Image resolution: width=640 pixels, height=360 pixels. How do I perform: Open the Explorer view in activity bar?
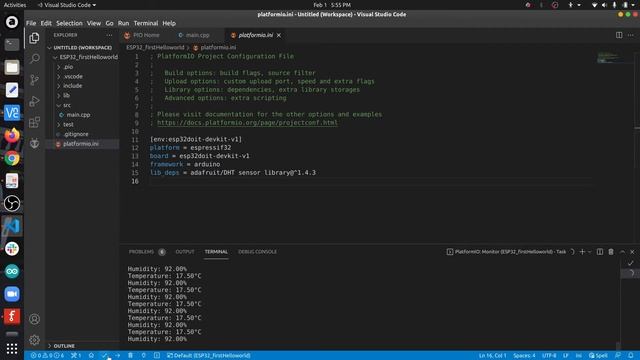[x=34, y=38]
